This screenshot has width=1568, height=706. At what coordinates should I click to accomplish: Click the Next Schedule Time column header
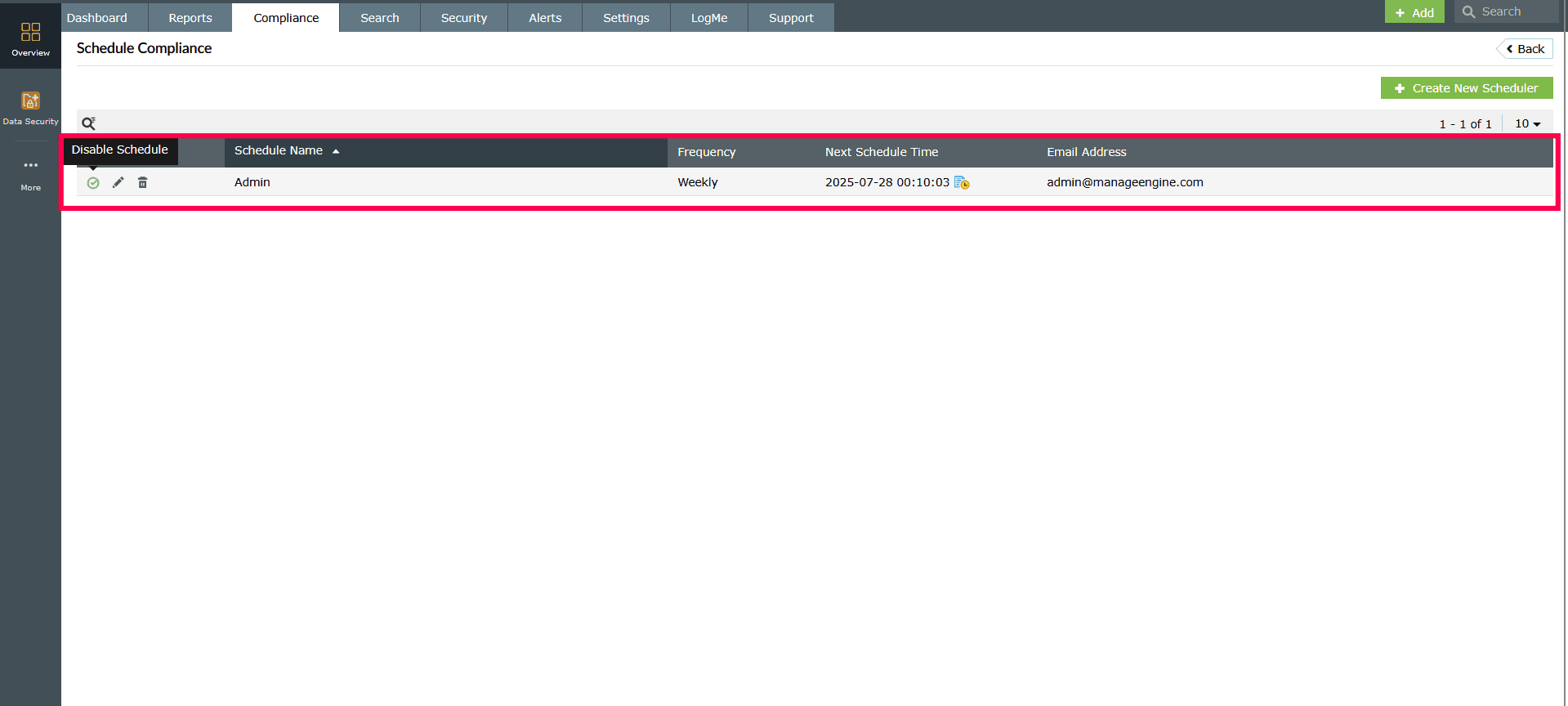882,152
